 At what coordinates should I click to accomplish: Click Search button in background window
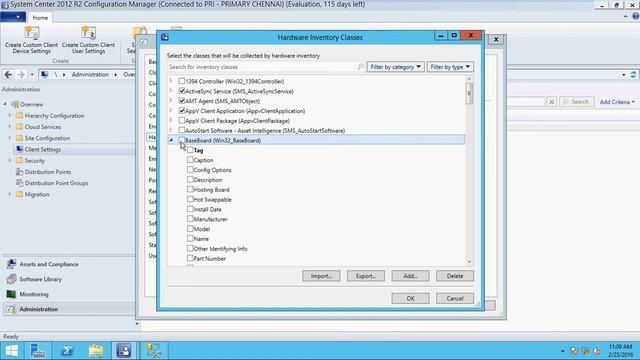[576, 102]
